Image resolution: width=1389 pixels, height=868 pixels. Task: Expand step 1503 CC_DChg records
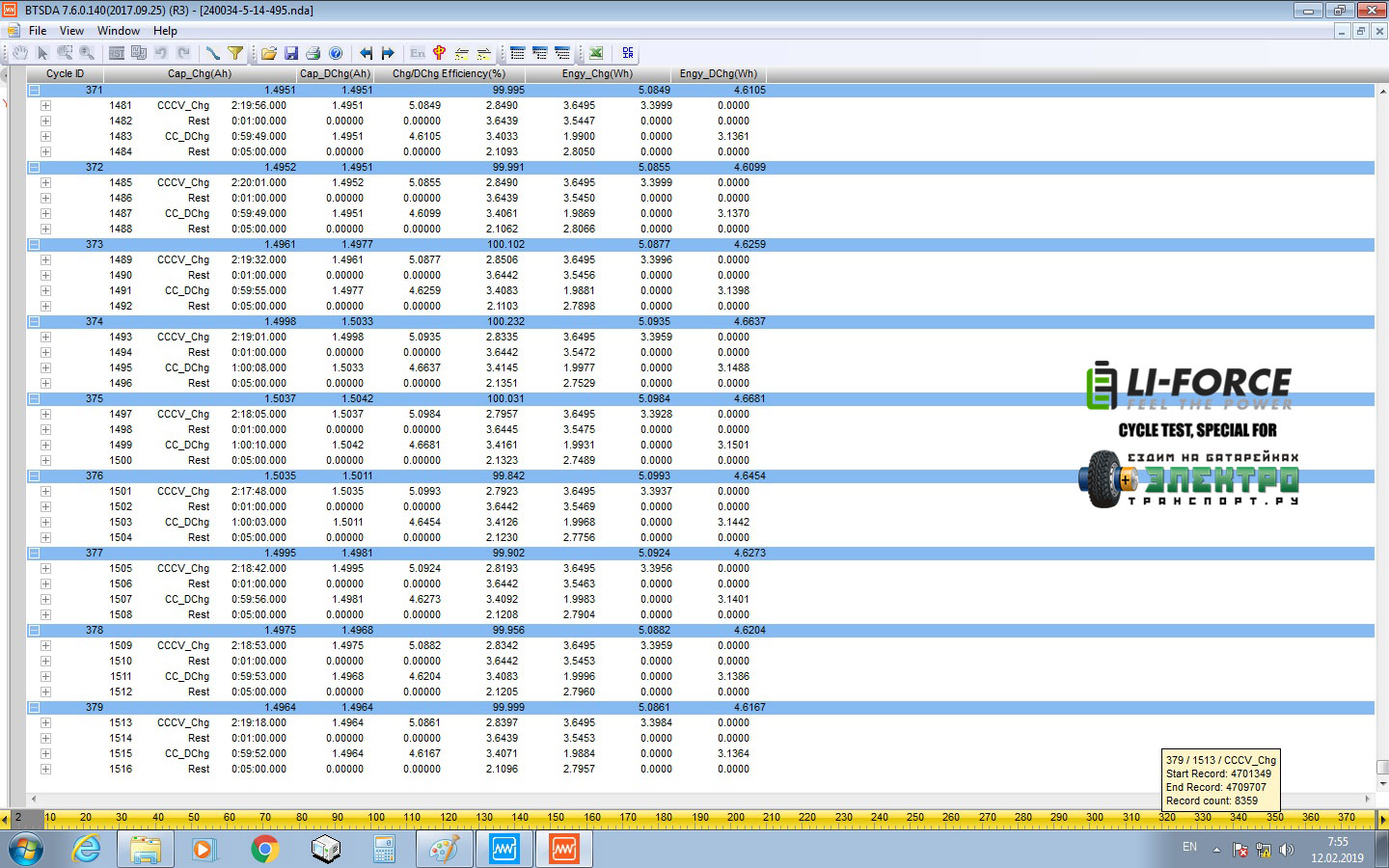45,522
